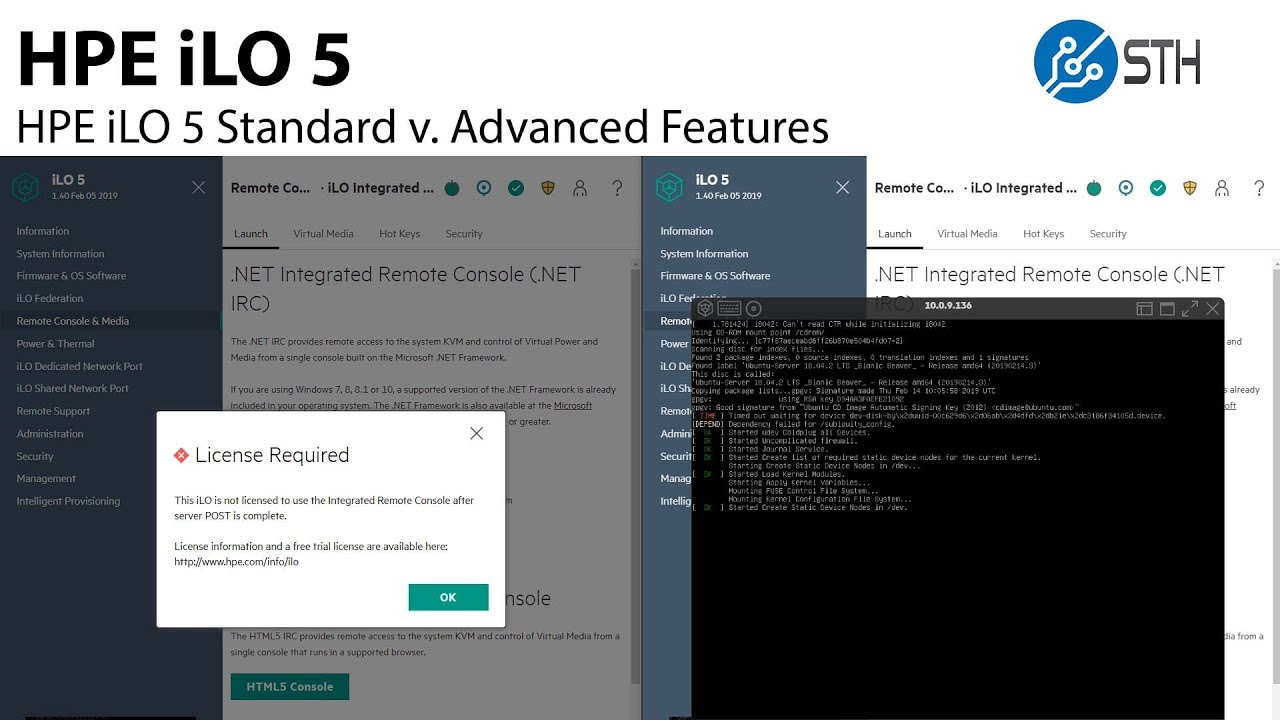Screen dimensions: 1280x720
Task: Collapse the left iLO navigation sidebar with X
Action: click(x=198, y=187)
